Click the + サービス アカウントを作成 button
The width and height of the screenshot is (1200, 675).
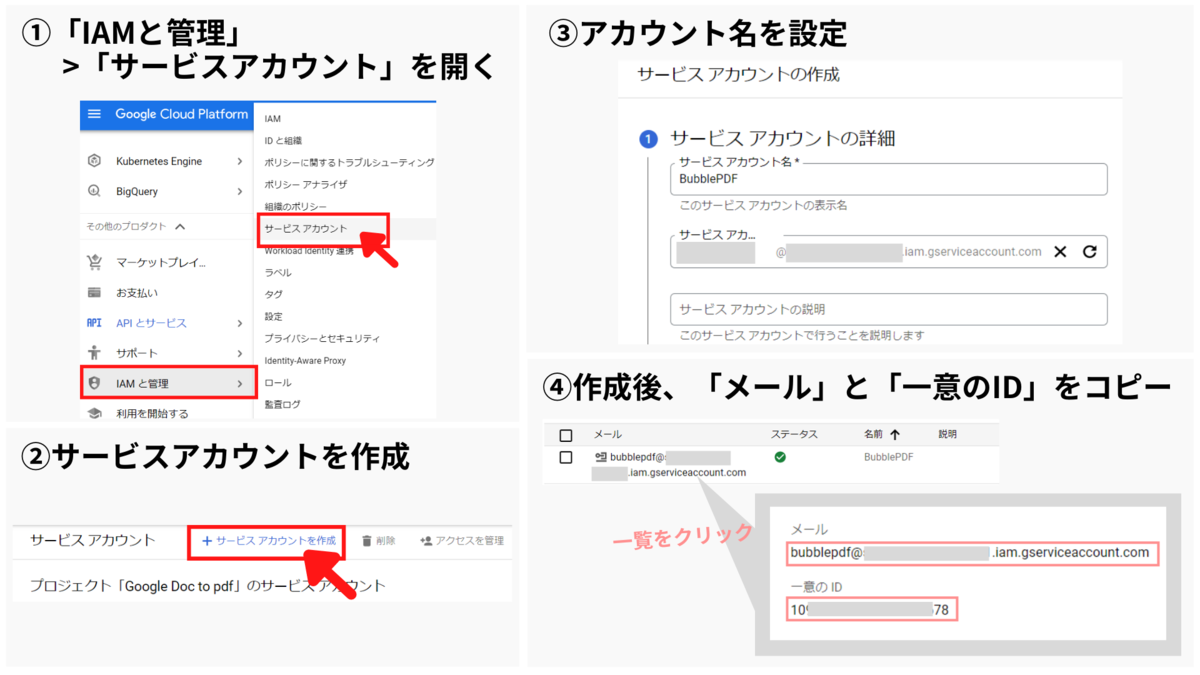pos(267,541)
